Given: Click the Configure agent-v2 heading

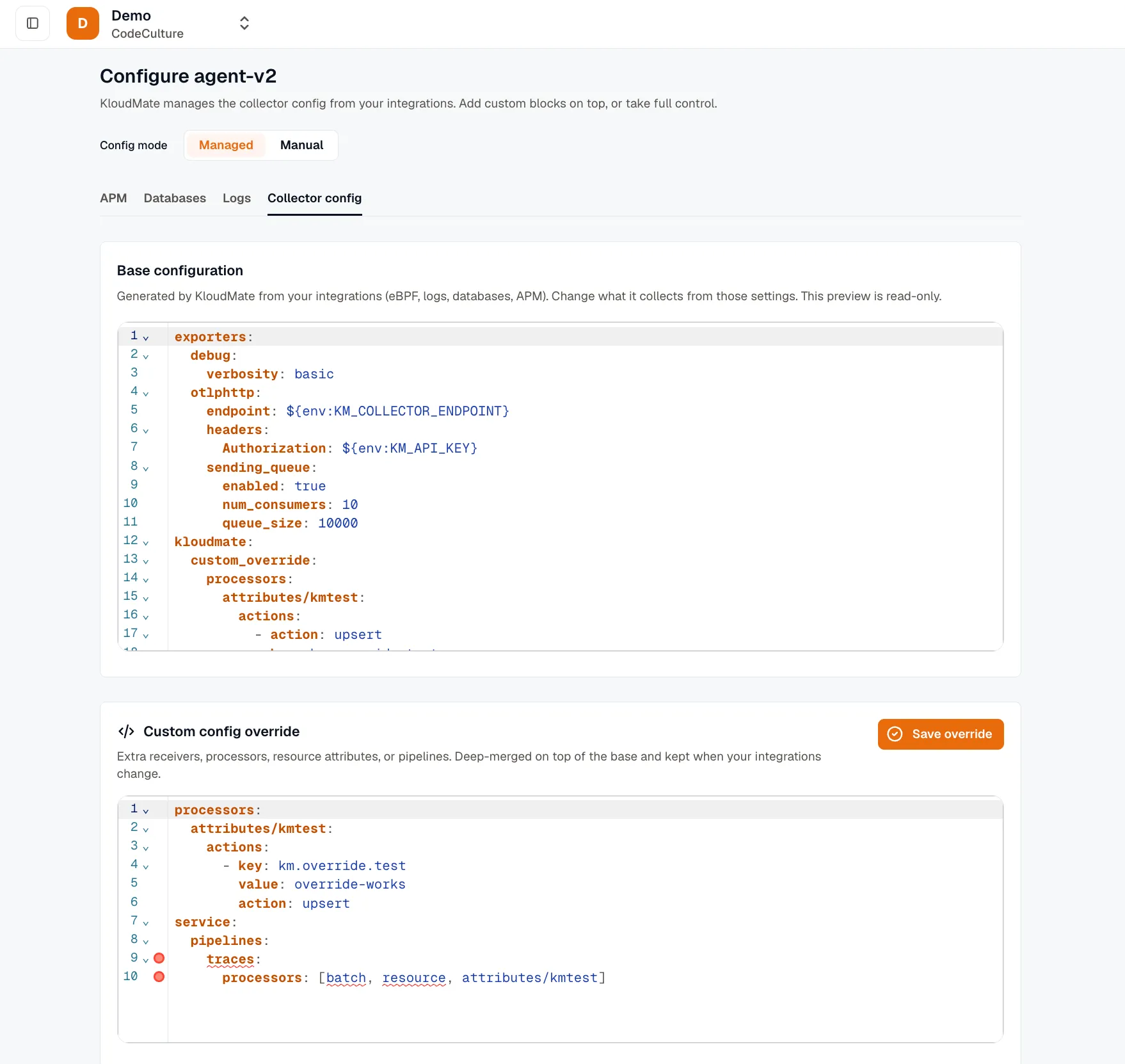Looking at the screenshot, I should point(188,76).
